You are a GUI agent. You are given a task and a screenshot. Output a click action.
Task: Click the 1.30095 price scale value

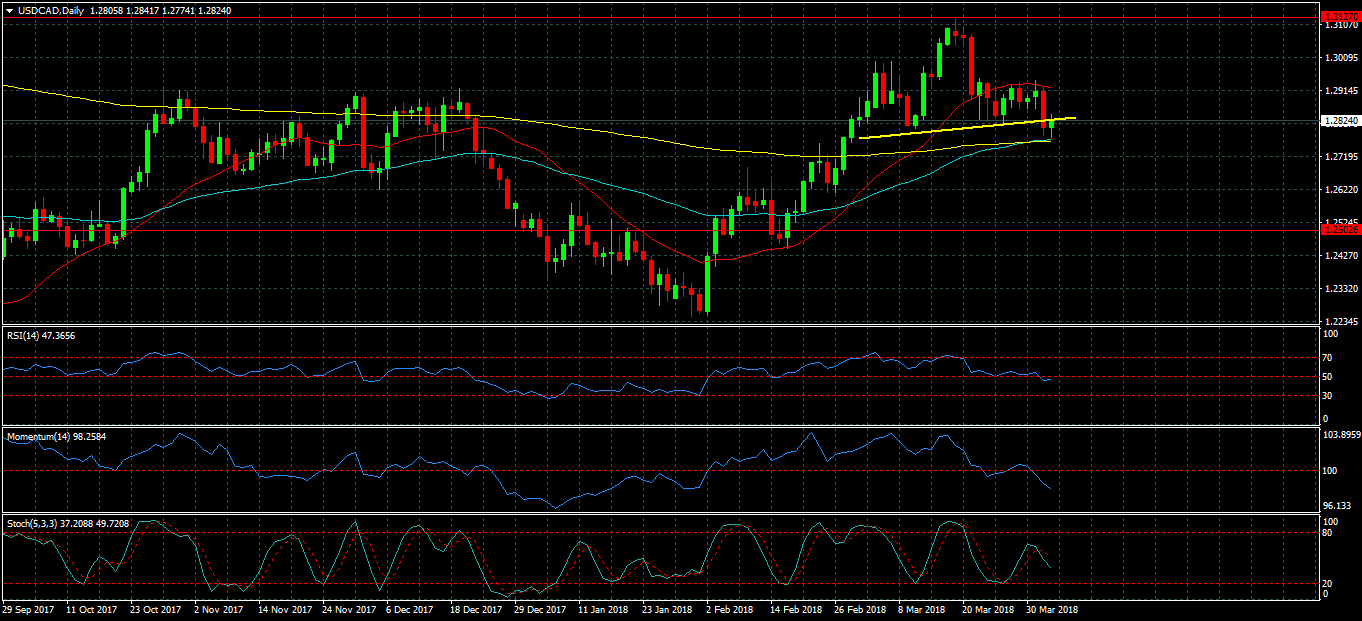click(x=1339, y=58)
